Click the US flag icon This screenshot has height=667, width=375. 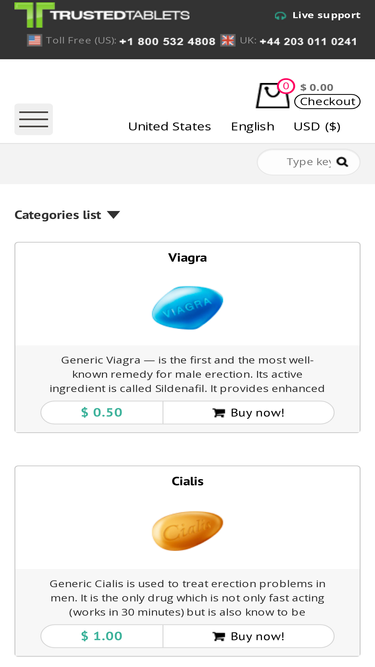(34, 40)
